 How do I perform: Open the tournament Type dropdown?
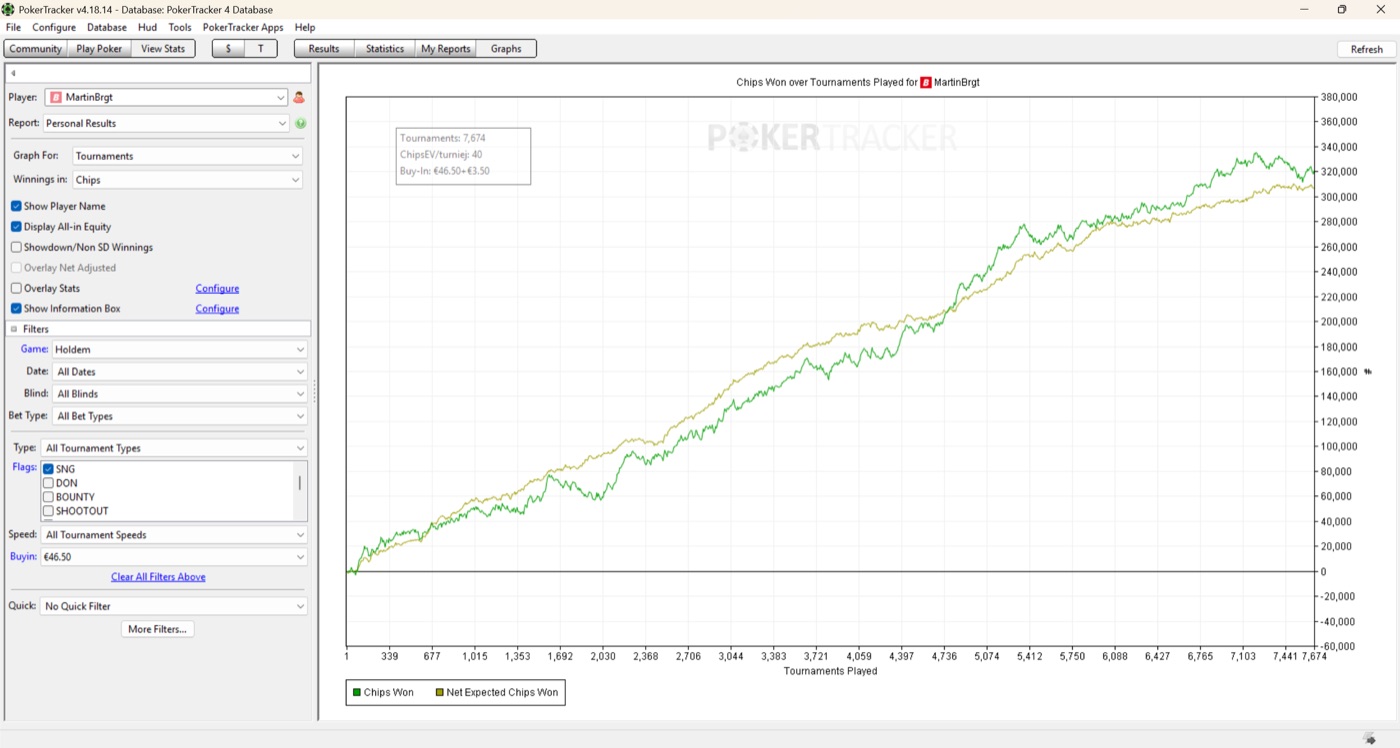coord(174,448)
